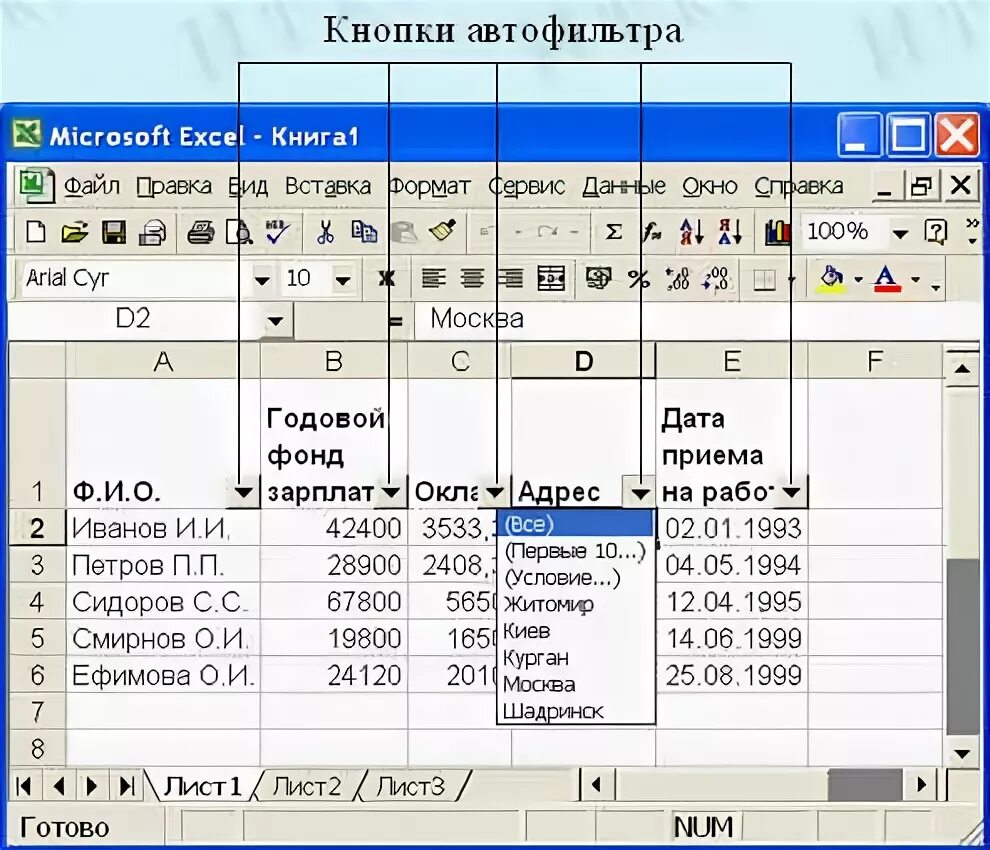Click the Help question mark icon
This screenshot has width=990, height=850.
[x=935, y=232]
